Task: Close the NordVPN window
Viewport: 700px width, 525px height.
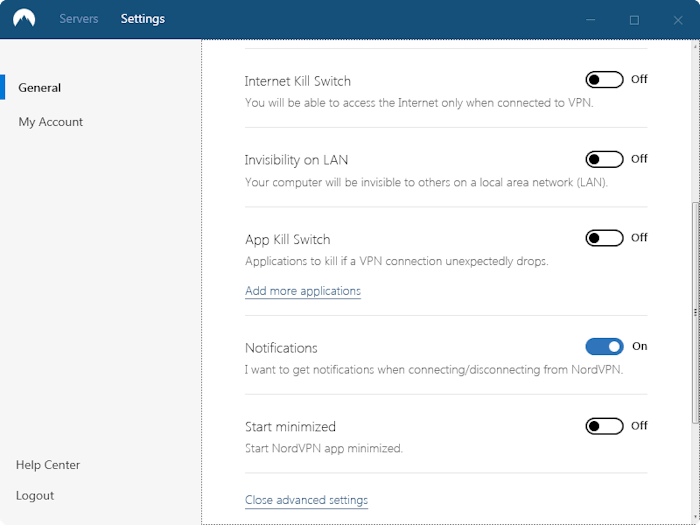Action: point(678,20)
